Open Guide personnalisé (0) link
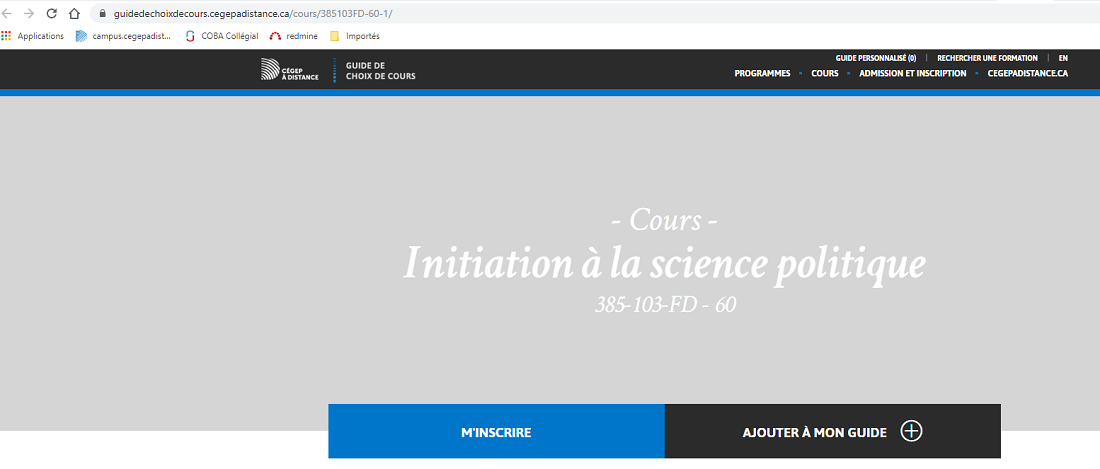 pos(875,58)
